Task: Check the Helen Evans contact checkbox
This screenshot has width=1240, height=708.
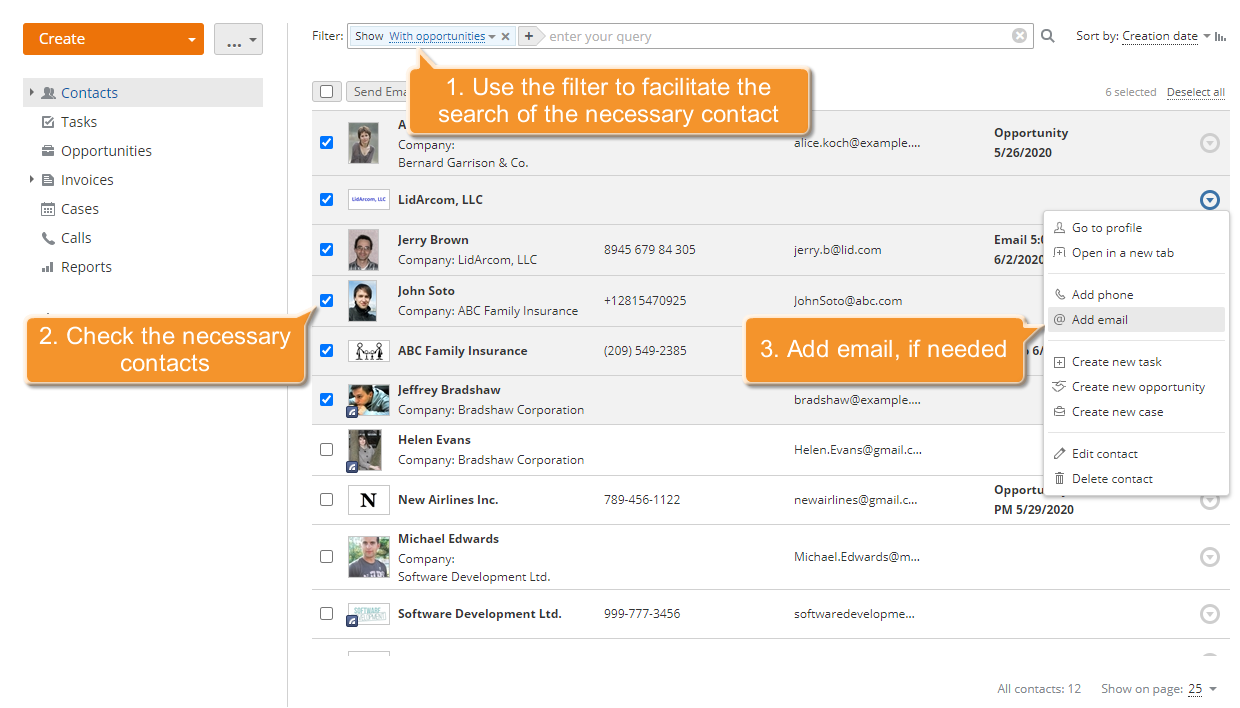Action: (x=326, y=450)
